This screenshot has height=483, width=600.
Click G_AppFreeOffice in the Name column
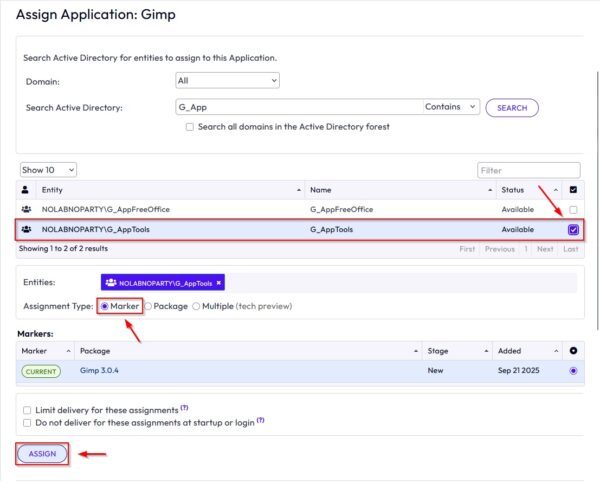tap(341, 209)
